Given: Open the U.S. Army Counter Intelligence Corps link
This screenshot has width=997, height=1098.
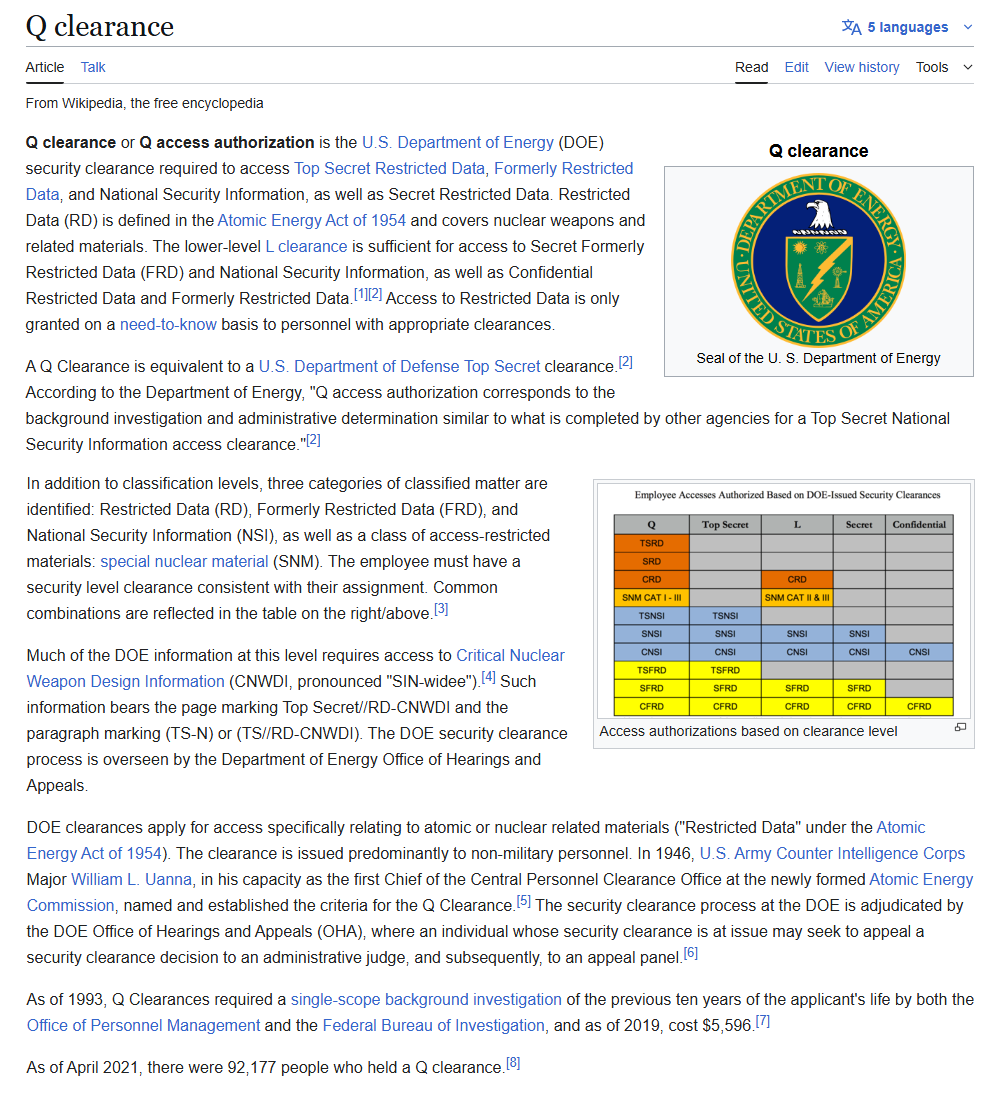Looking at the screenshot, I should point(832,854).
